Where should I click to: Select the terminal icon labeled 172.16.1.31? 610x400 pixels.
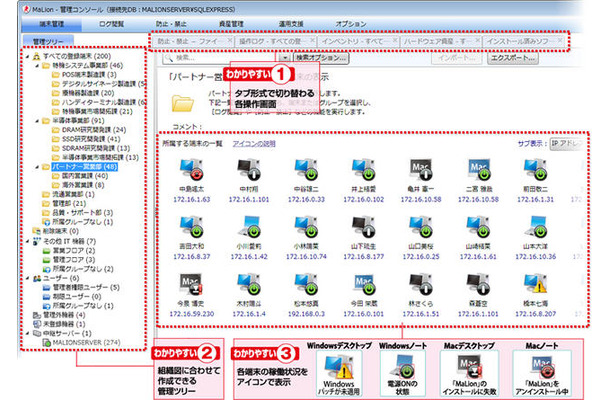click(x=535, y=169)
